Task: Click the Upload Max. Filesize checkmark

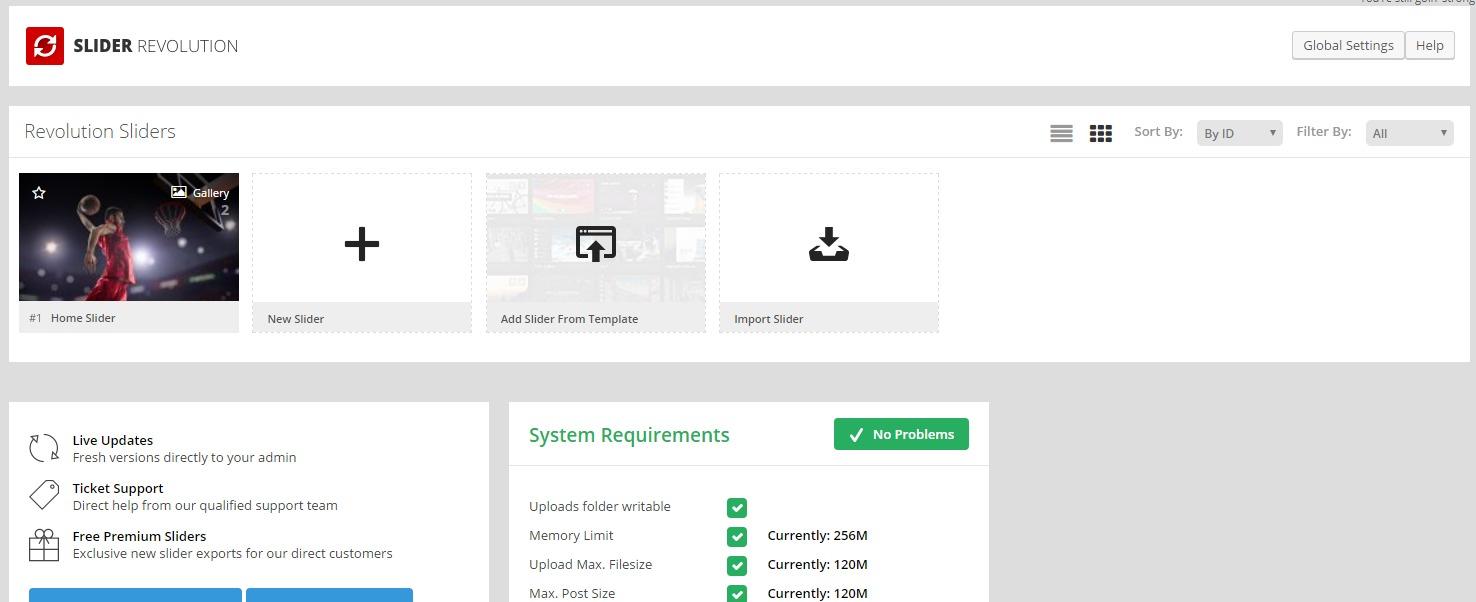Action: [737, 566]
